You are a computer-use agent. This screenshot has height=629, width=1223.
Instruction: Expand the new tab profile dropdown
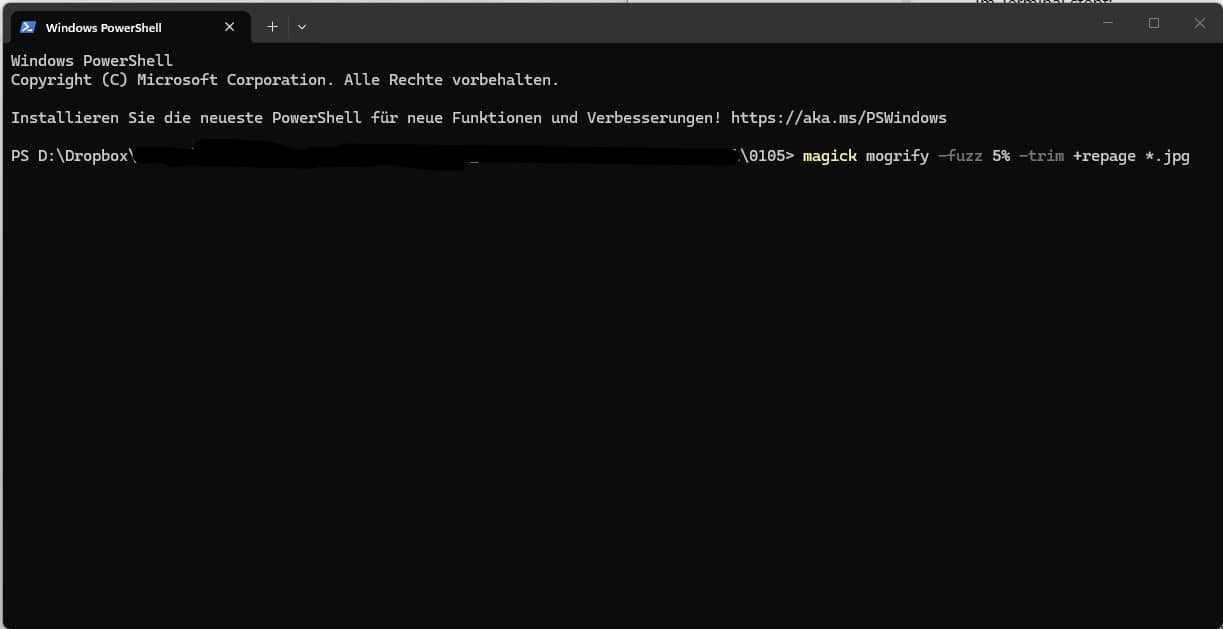pos(302,27)
